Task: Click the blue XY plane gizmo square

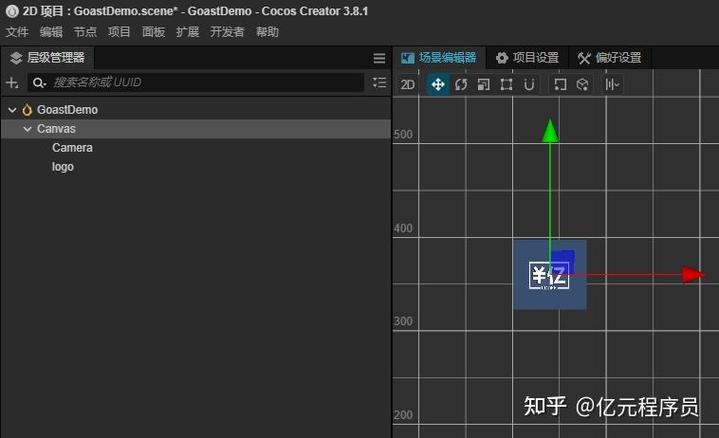Action: coord(563,261)
